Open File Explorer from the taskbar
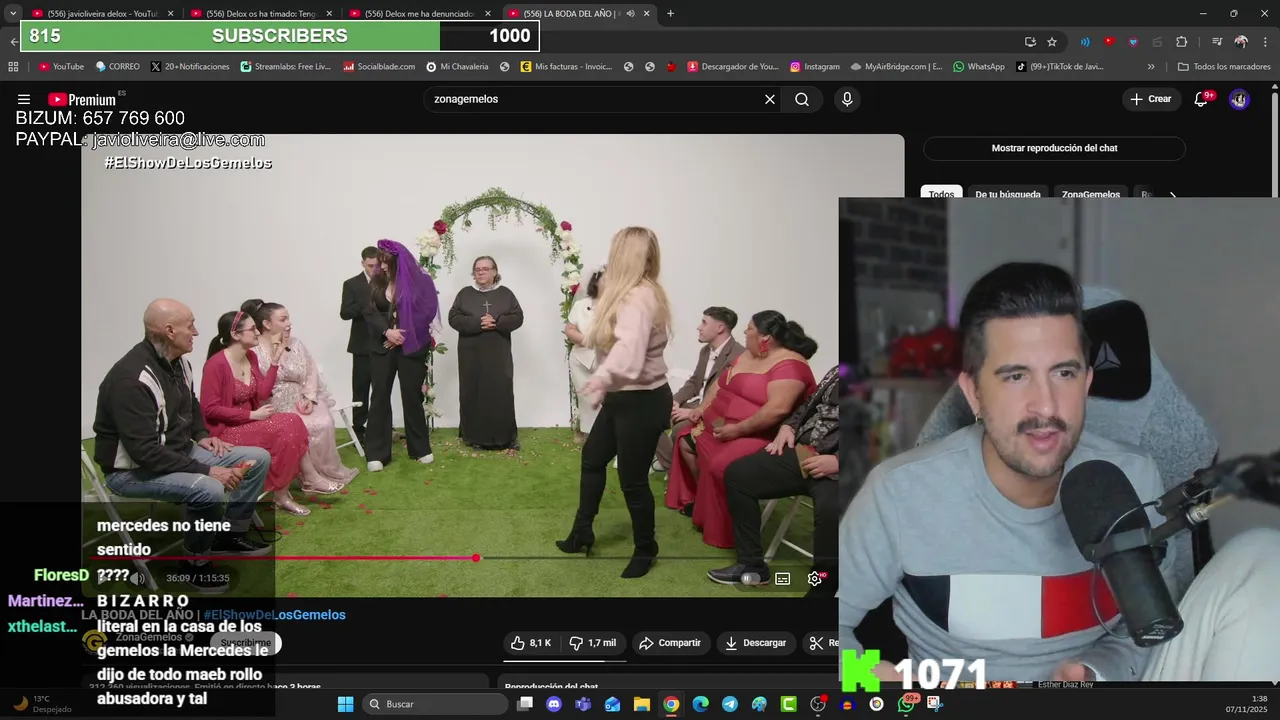The height and width of the screenshot is (720, 1280). pyautogui.click(x=641, y=704)
